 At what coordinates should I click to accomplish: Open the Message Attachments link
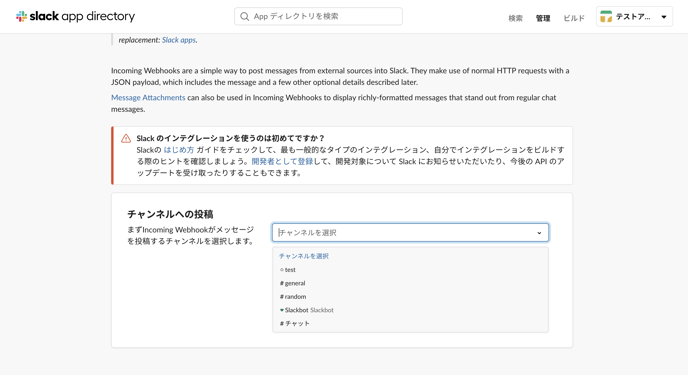coord(148,97)
